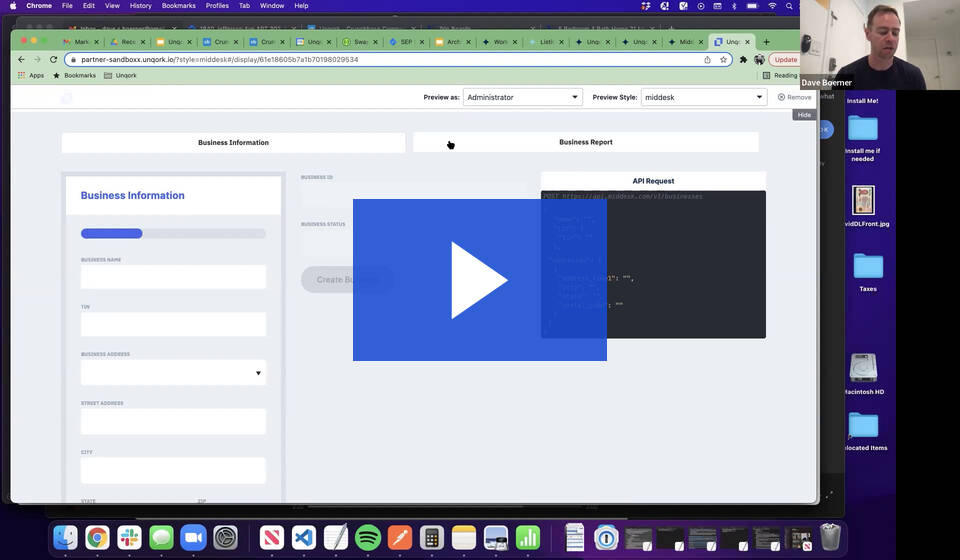Open Google Chrome from the Dock
This screenshot has width=960, height=560.
click(x=97, y=538)
